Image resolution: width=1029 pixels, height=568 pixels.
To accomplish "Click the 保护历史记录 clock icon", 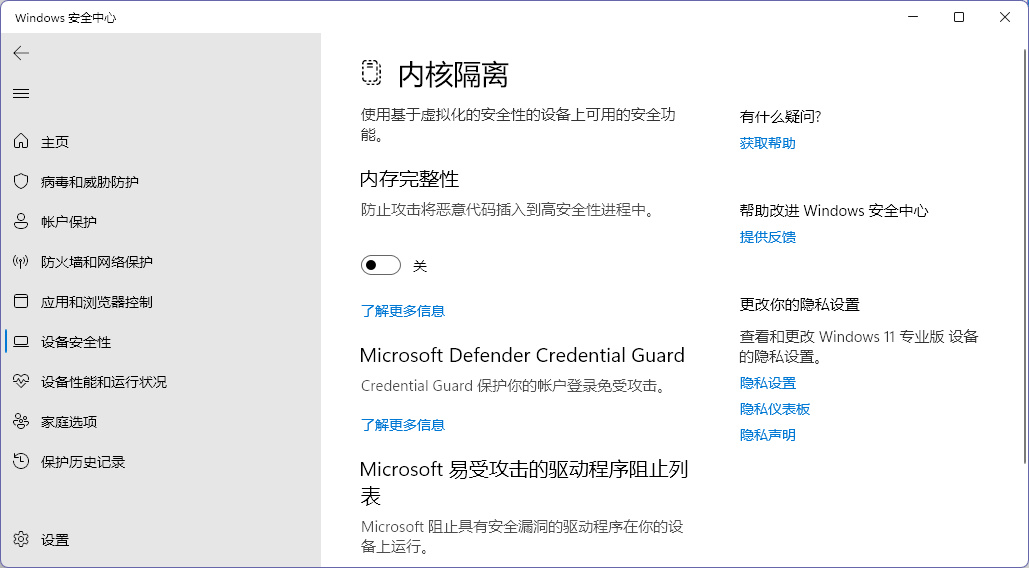I will [21, 462].
